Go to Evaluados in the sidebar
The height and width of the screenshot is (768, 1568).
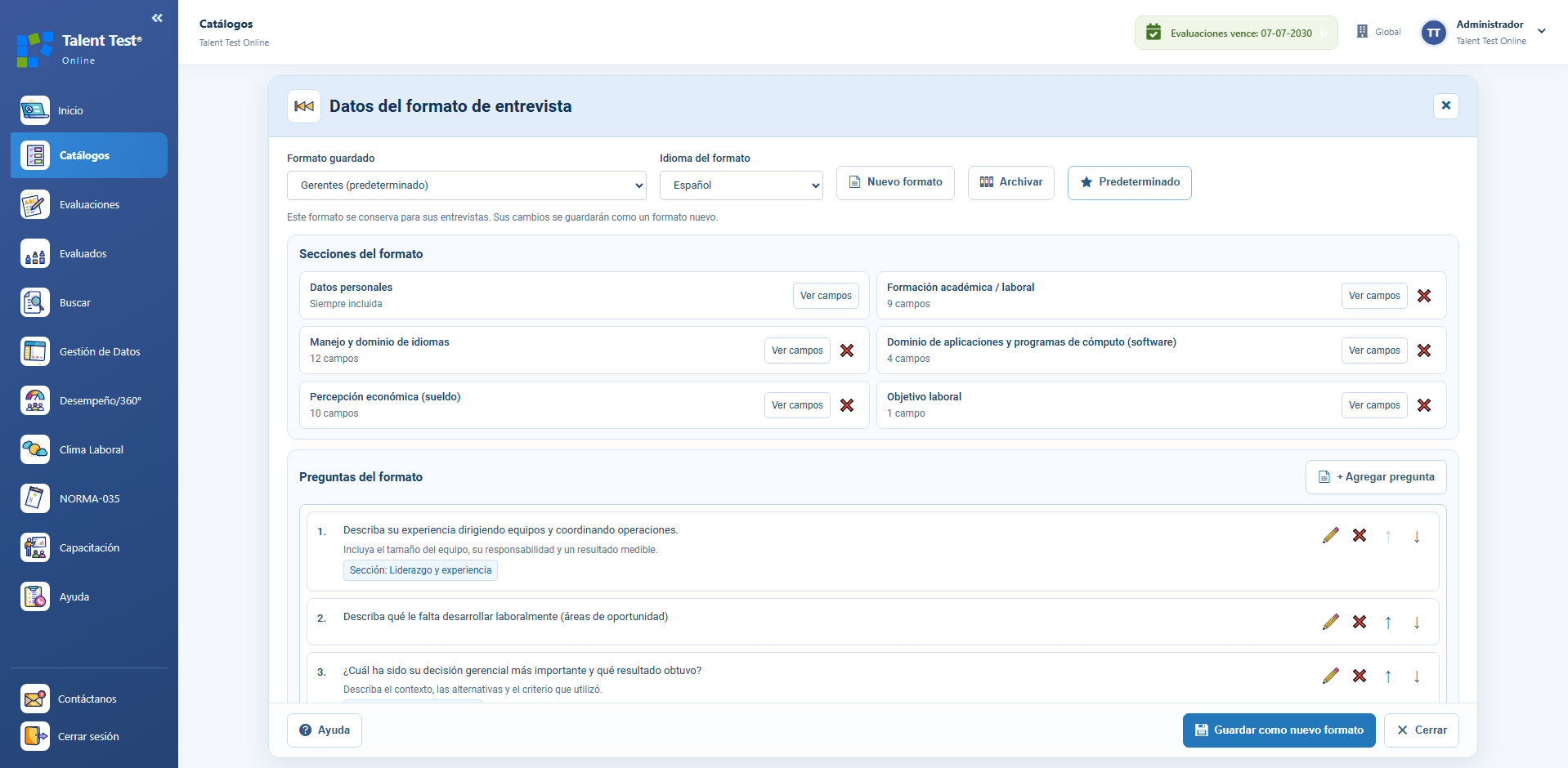point(89,253)
